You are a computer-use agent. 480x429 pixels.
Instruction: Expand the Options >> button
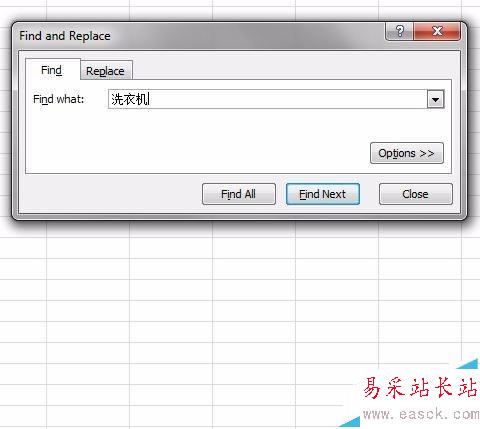[x=407, y=153]
